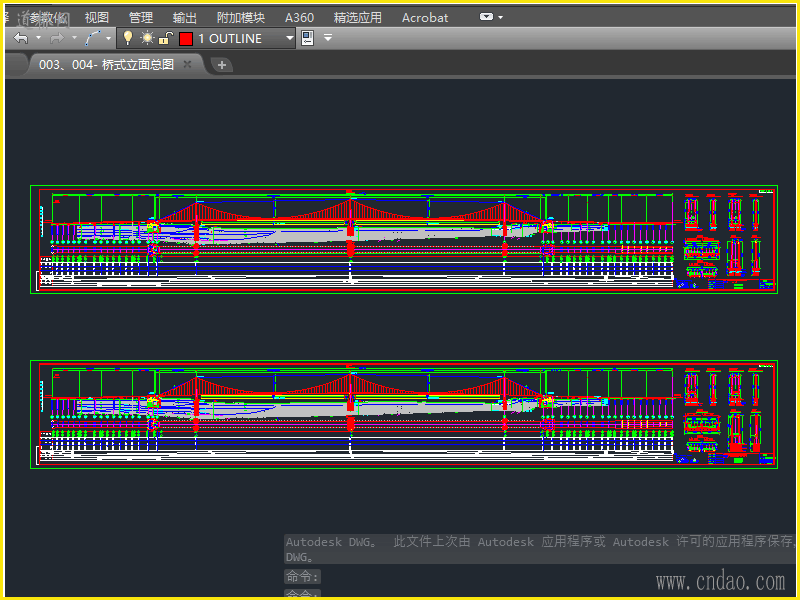
Task: Select the 附加模块 ribbon tab
Action: [x=241, y=17]
